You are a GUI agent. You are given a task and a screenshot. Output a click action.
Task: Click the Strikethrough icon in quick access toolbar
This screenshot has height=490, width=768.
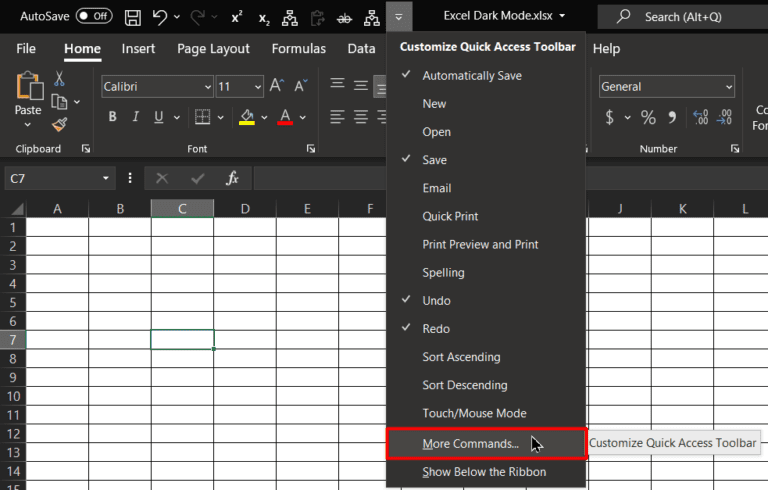pyautogui.click(x=344, y=19)
